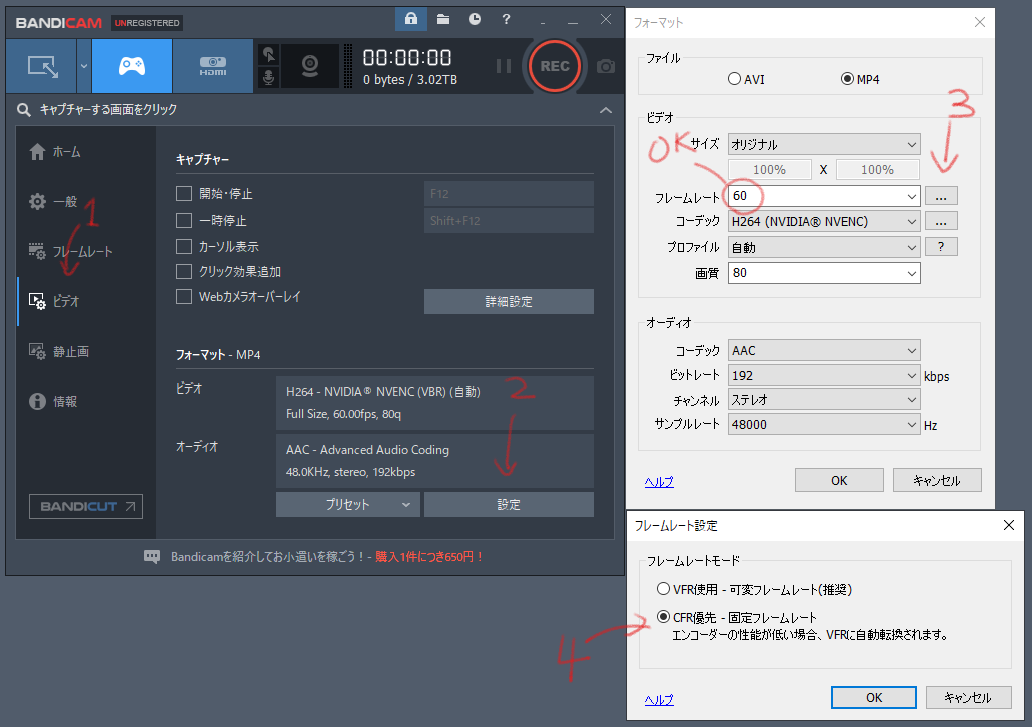Confirm フォーマット dialog with OK
The height and width of the screenshot is (727, 1032).
click(x=839, y=480)
